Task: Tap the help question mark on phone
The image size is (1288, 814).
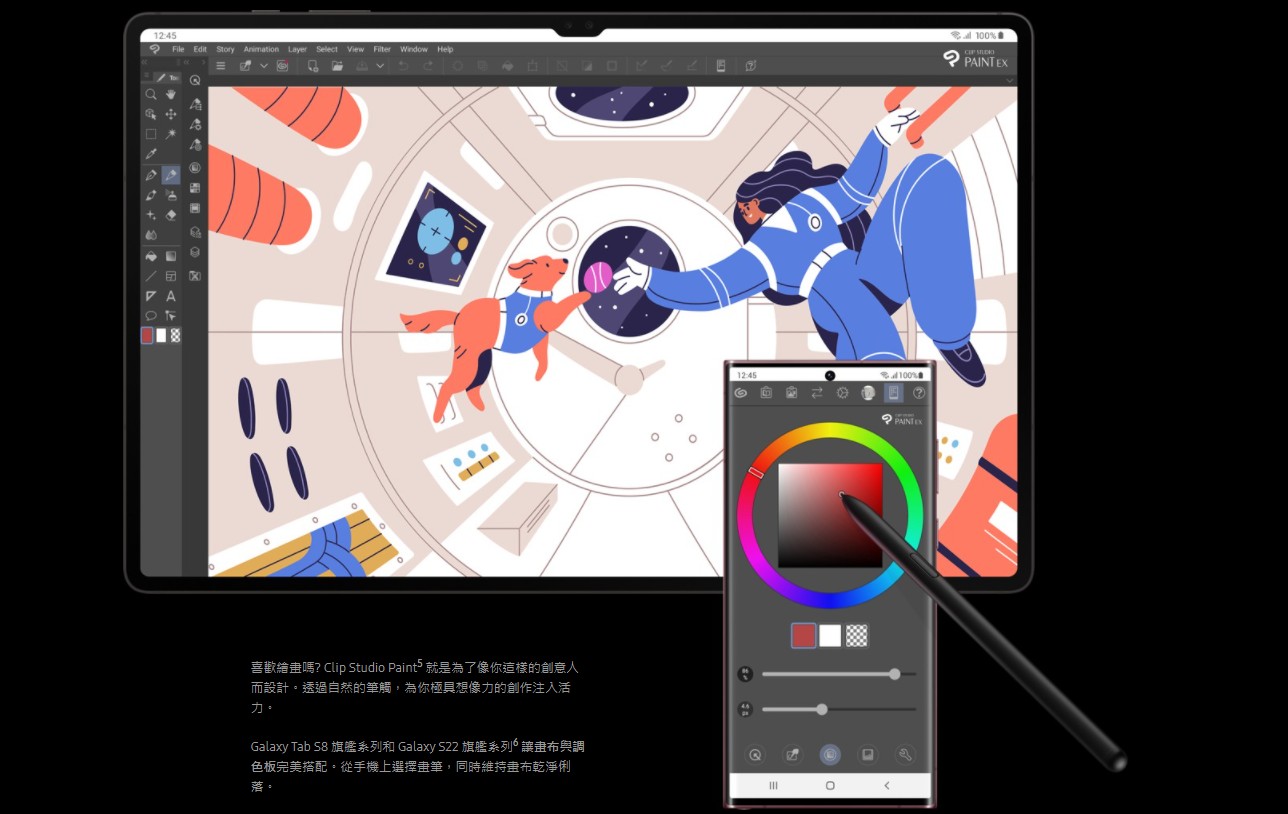Action: [x=919, y=393]
